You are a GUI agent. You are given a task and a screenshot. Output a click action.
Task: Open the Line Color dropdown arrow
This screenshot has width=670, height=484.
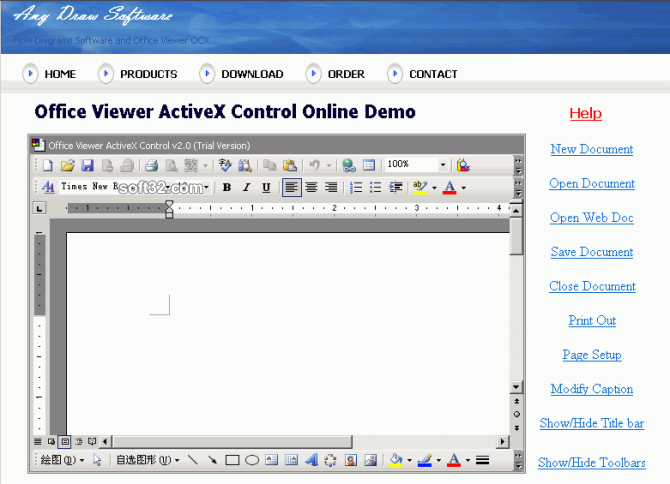click(x=438, y=461)
